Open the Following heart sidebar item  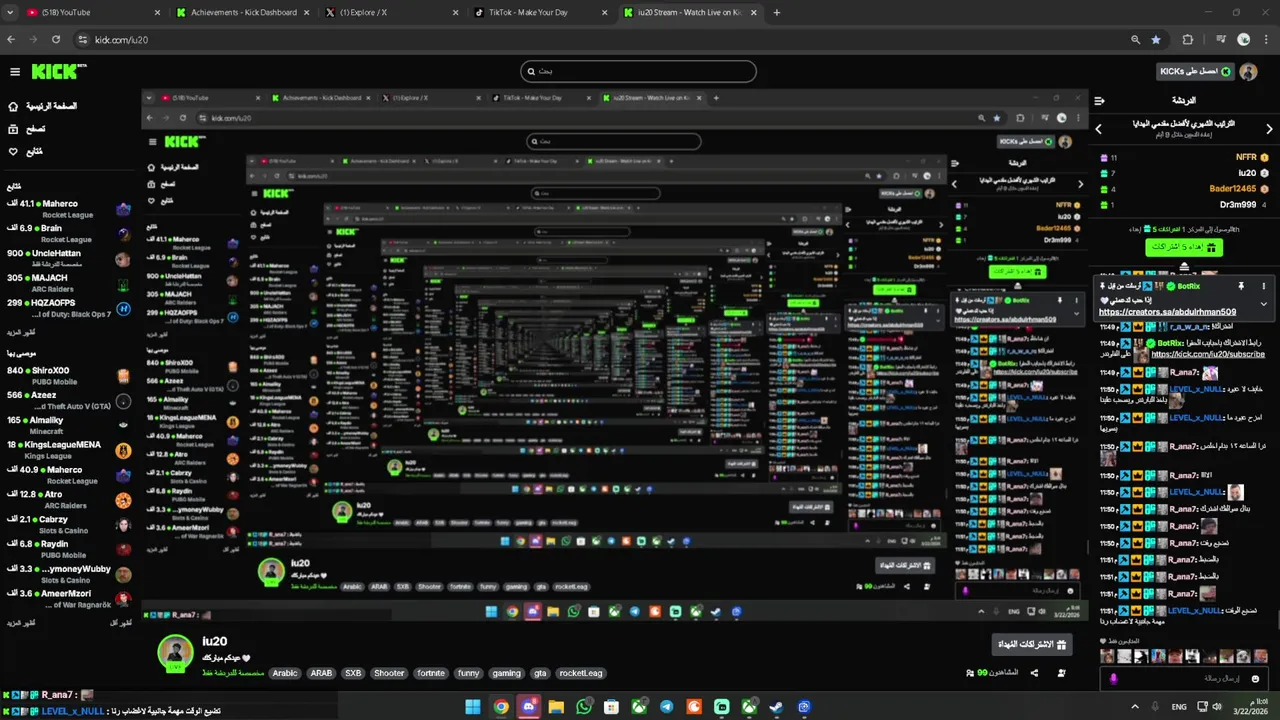point(13,152)
